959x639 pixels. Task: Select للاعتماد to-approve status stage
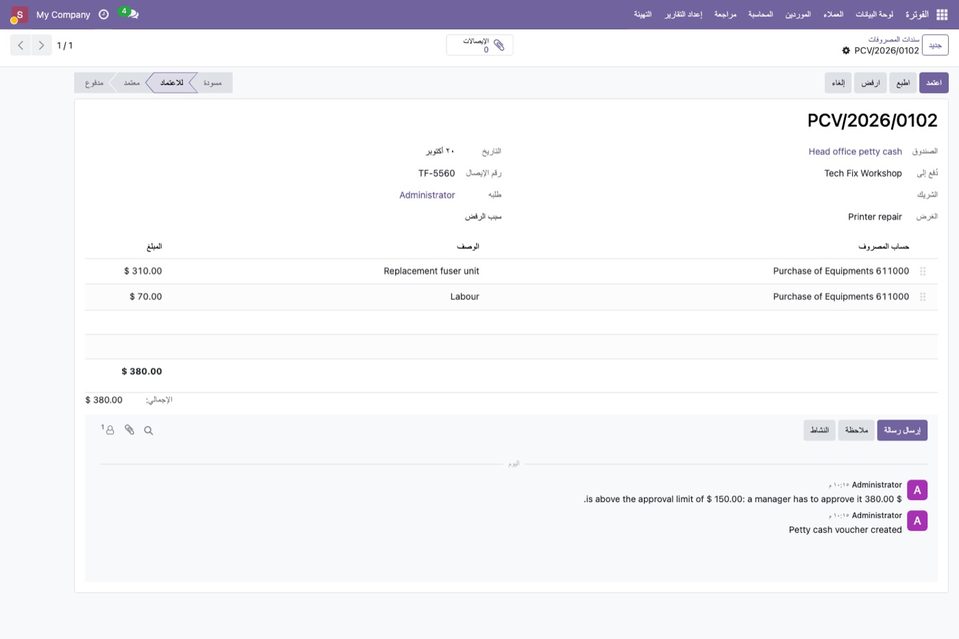tap(172, 83)
